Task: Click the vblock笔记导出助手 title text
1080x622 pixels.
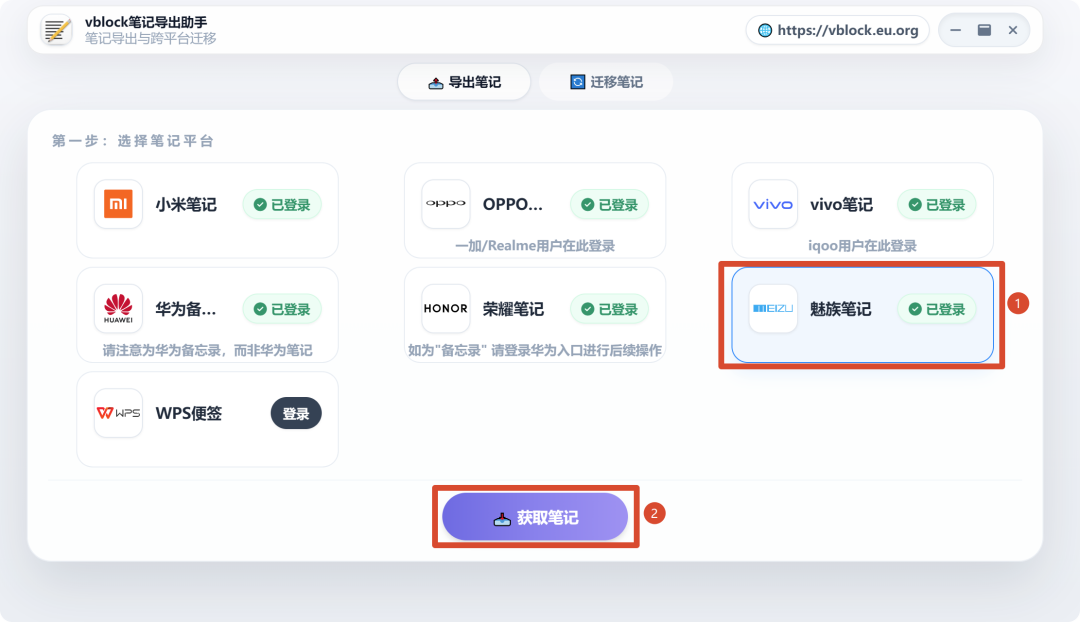Action: coord(146,22)
